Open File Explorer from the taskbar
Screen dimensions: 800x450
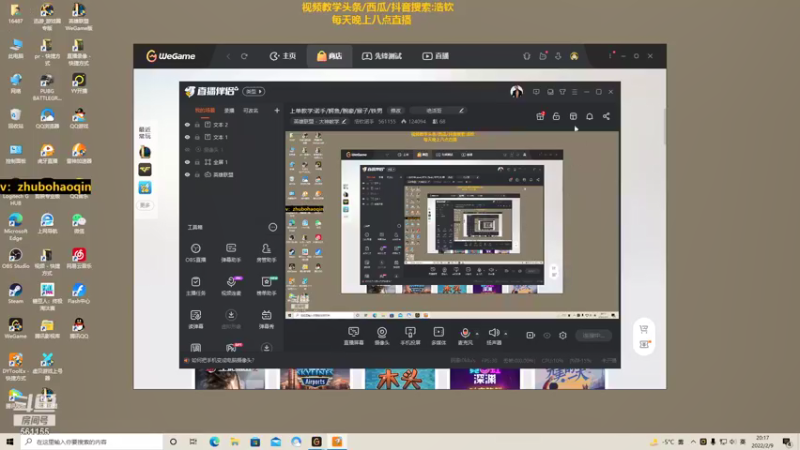(235, 442)
